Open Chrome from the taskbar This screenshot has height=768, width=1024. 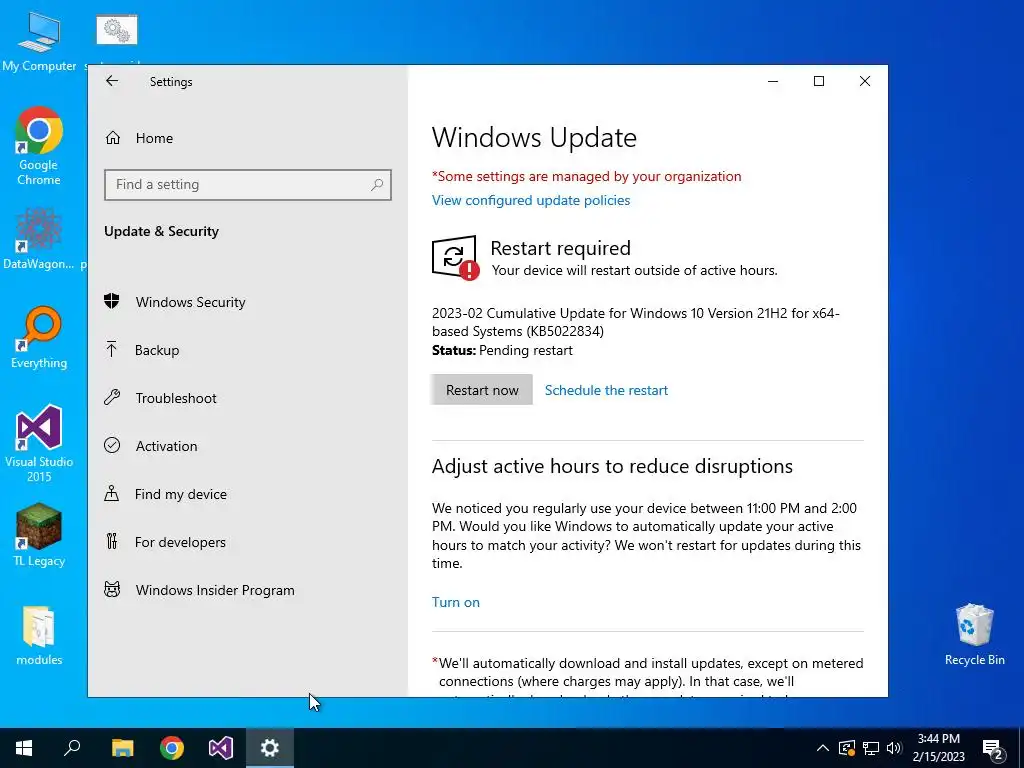(172, 748)
